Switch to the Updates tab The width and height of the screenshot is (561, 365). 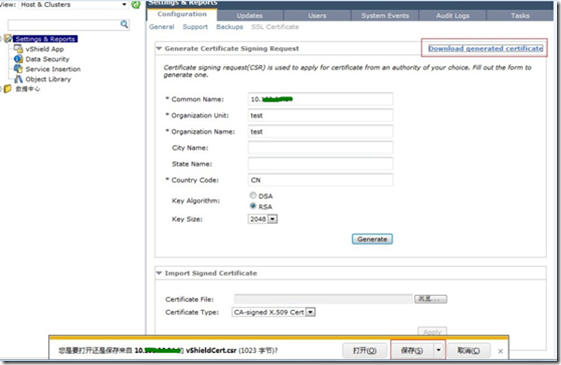tap(250, 15)
